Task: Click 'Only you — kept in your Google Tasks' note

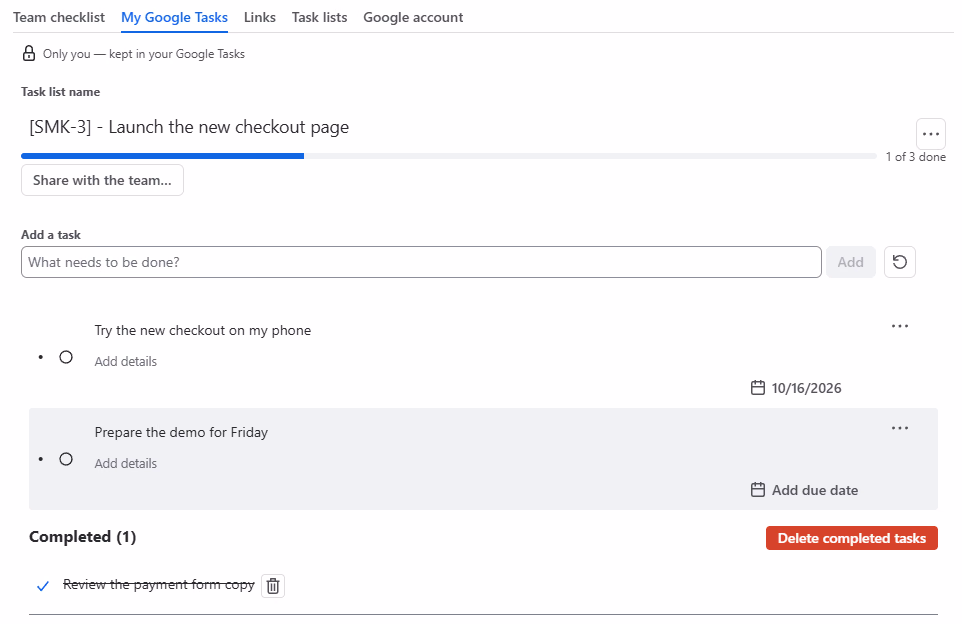Action: click(144, 54)
